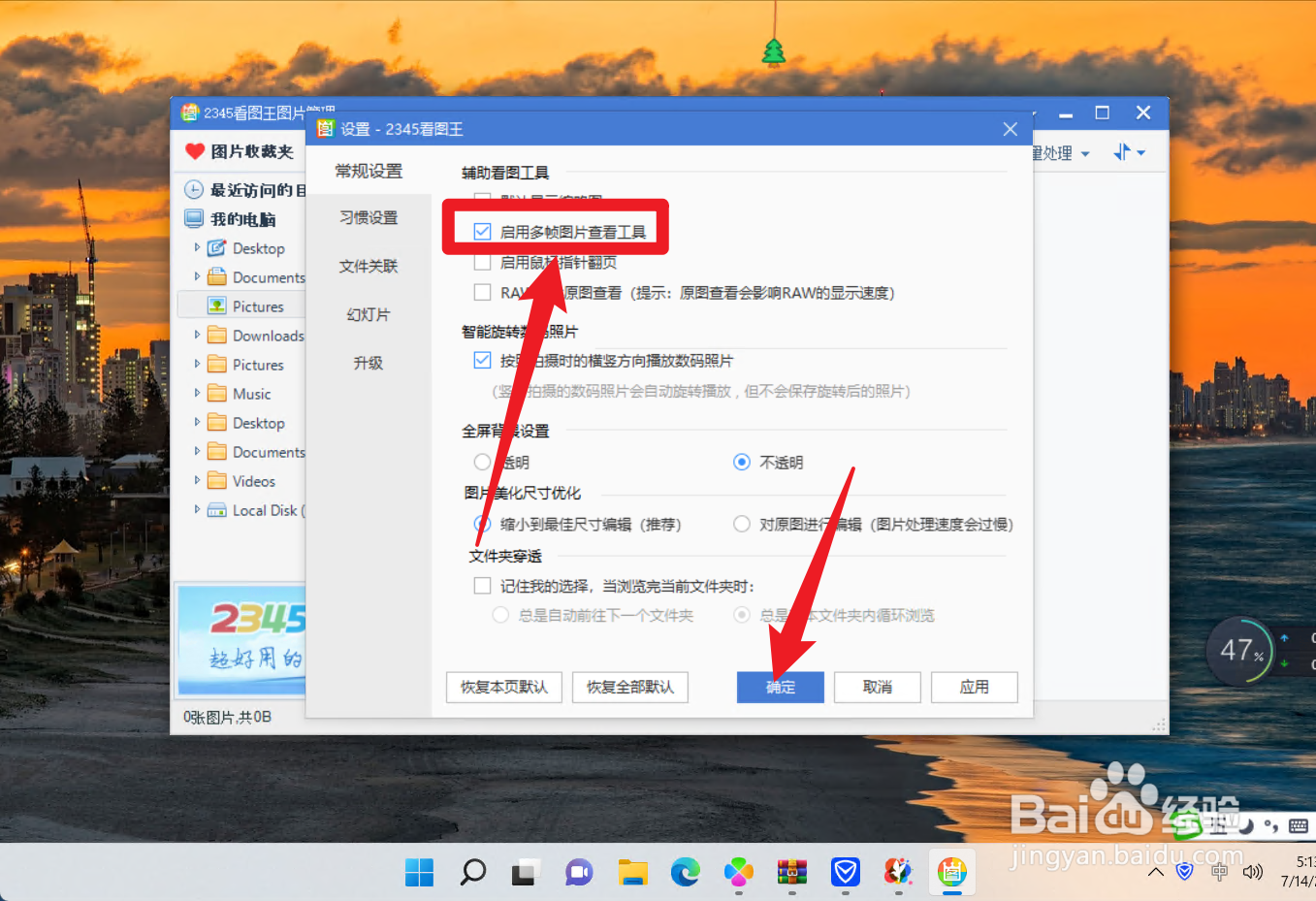
Task: Click the 应用 button
Action: coord(975,687)
